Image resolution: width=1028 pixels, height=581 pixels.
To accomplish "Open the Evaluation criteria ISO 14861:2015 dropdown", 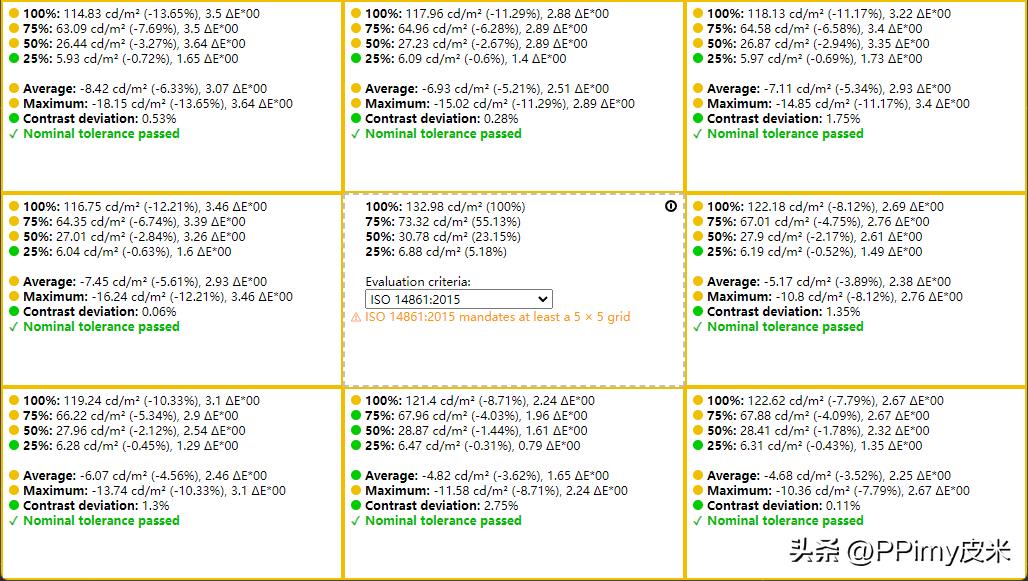I will (458, 299).
